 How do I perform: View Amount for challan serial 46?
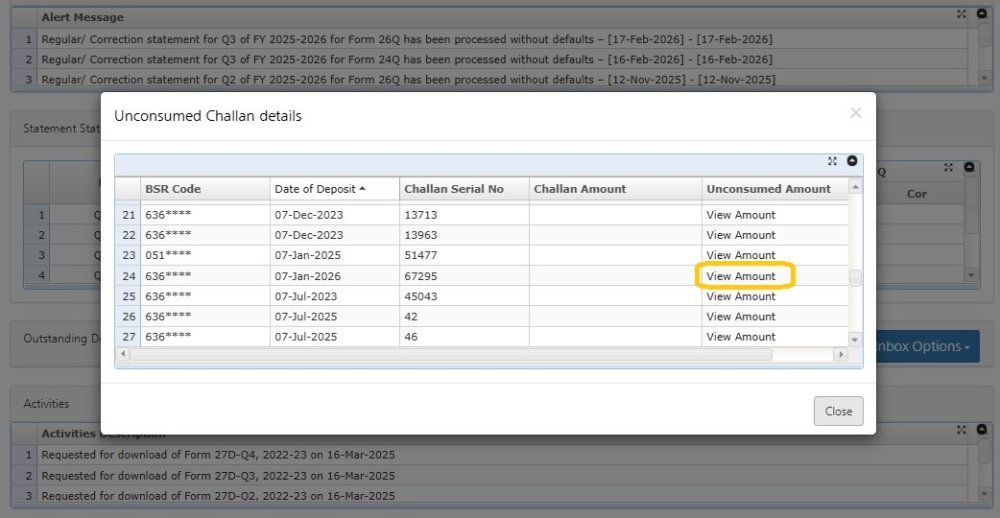click(741, 337)
